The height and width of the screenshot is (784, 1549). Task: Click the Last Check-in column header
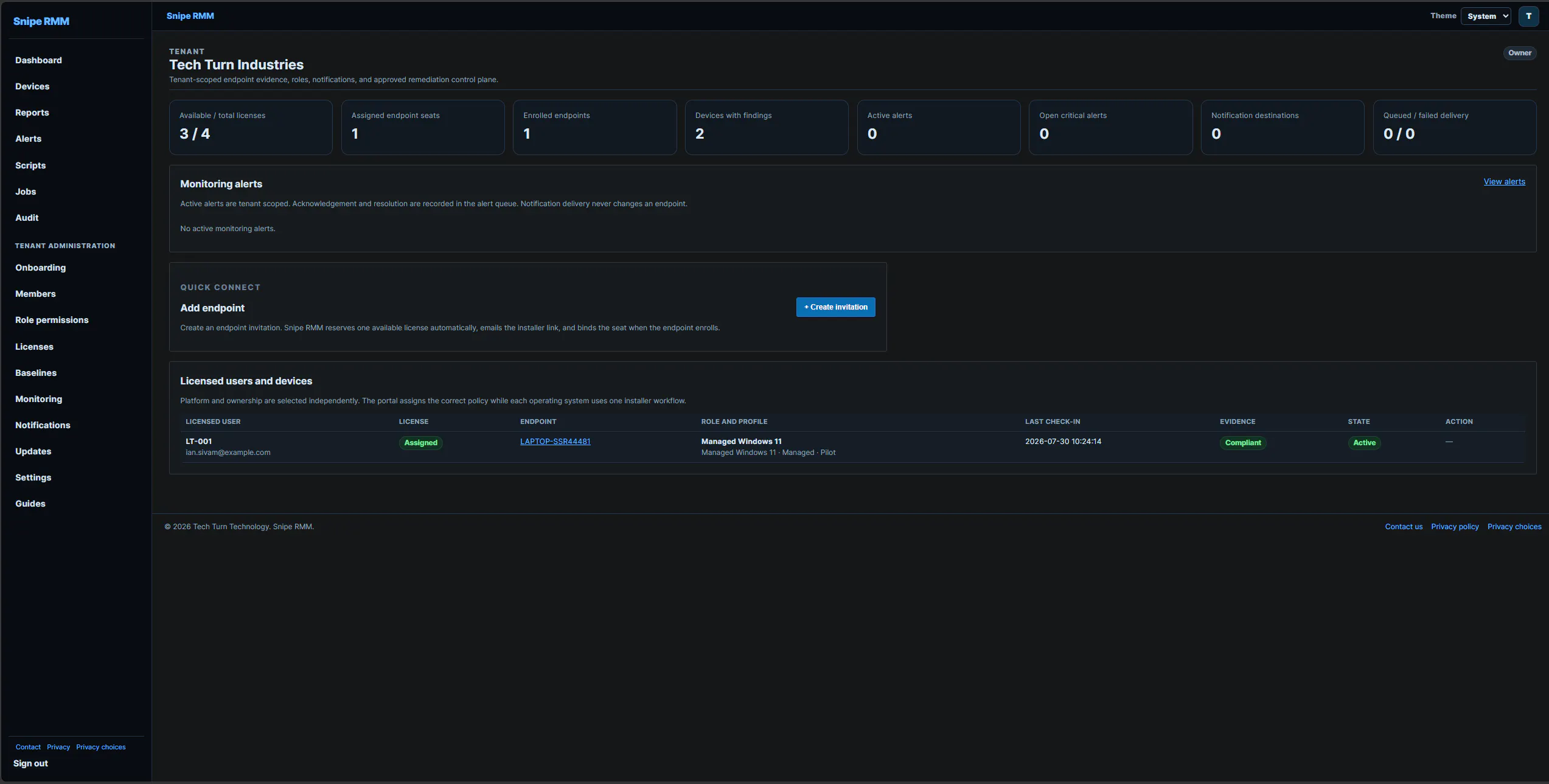coord(1053,421)
